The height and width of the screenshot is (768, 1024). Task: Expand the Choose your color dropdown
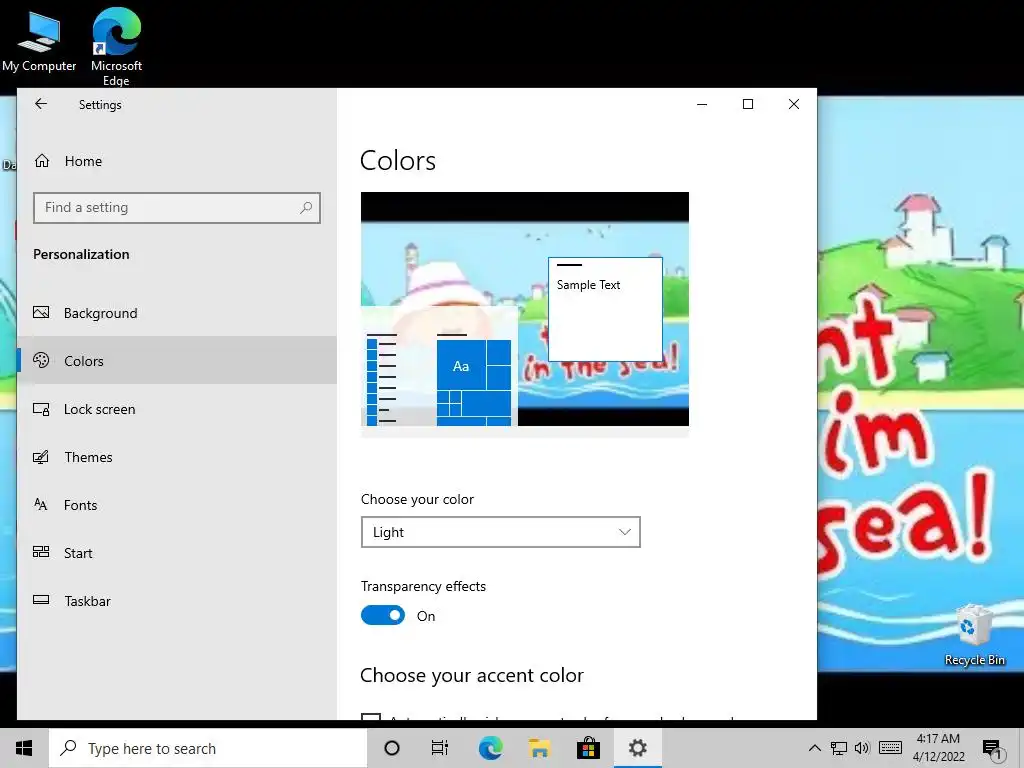(500, 532)
